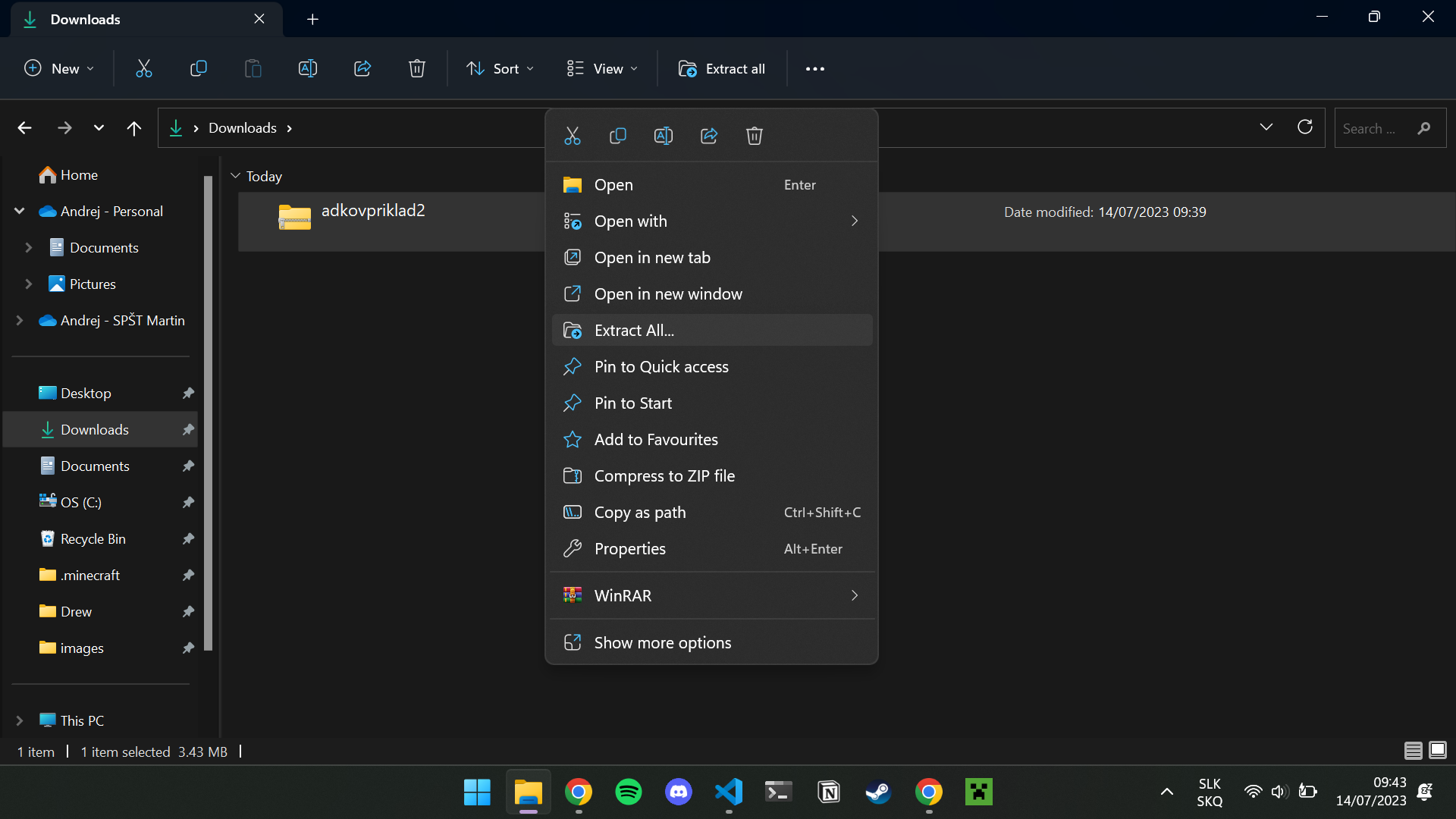Click the Share icon in the context menu
The image size is (1456, 819).
[x=709, y=136]
